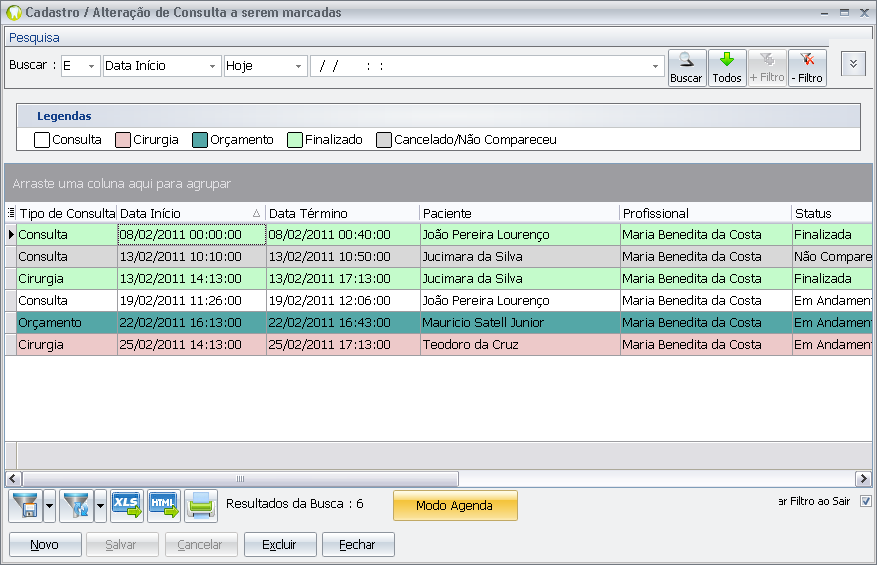The width and height of the screenshot is (877, 565).
Task: Sort by Data Início column header
Action: (x=191, y=213)
